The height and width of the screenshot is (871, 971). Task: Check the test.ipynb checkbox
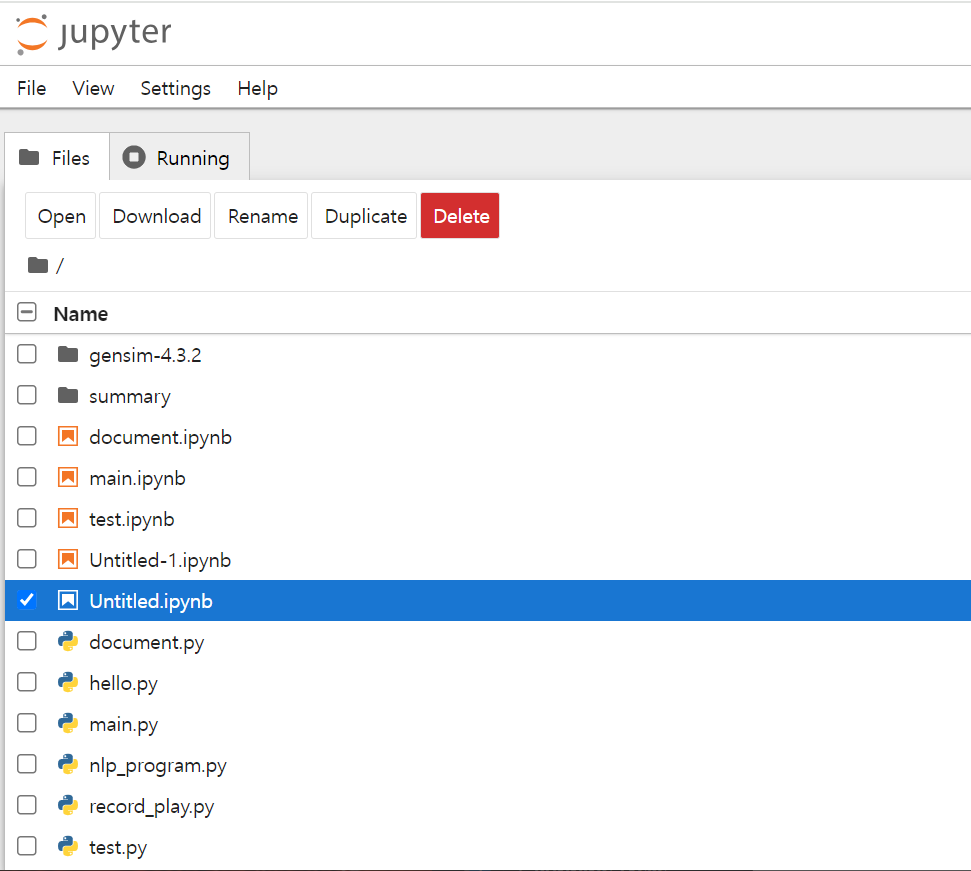pyautogui.click(x=27, y=518)
